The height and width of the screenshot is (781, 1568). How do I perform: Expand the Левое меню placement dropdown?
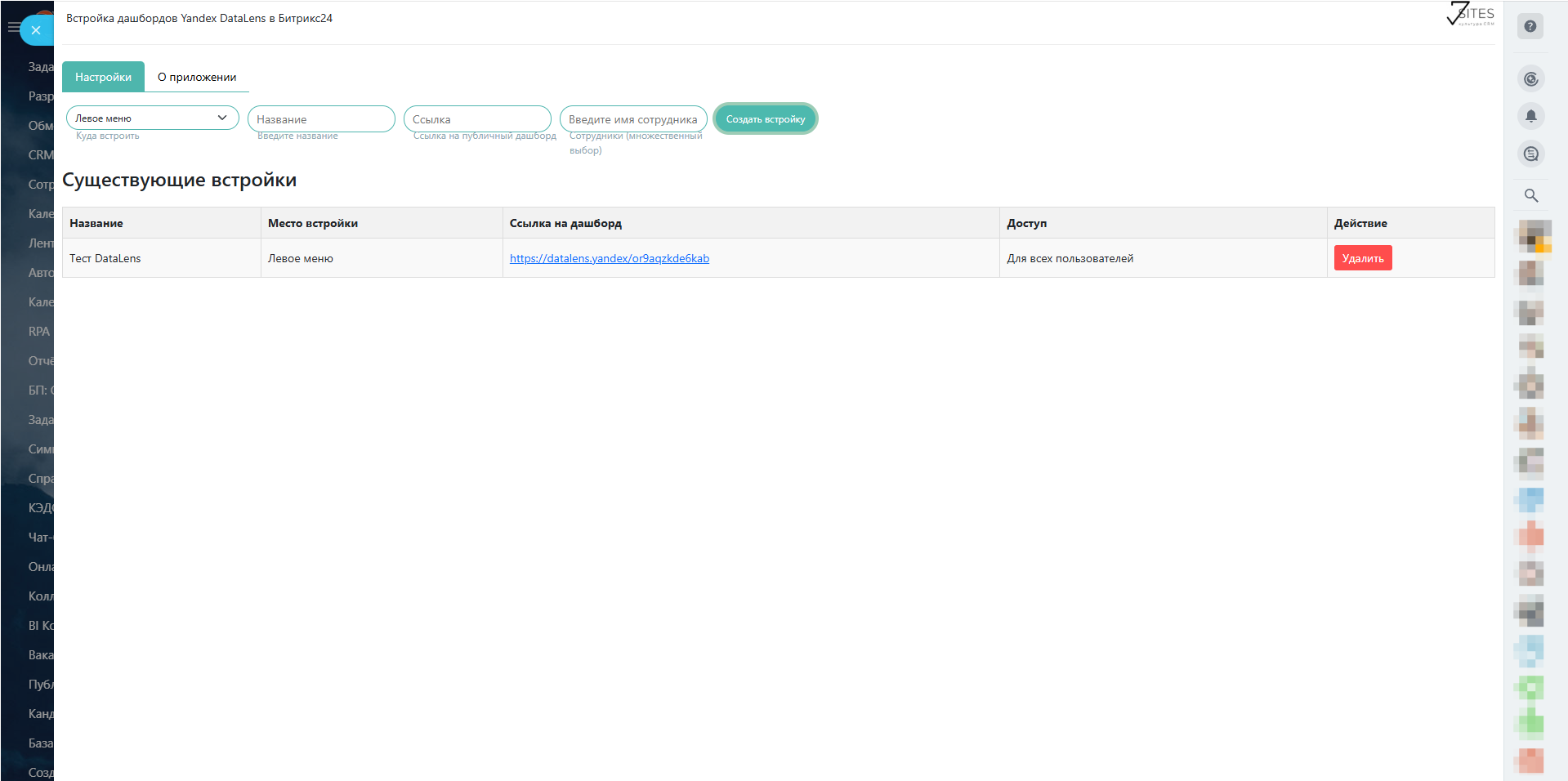tap(153, 118)
